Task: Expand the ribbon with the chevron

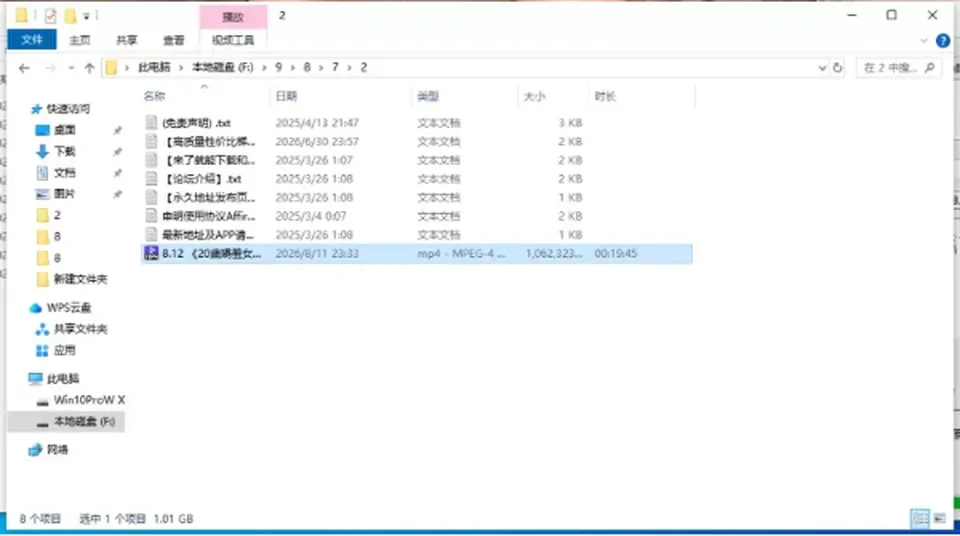Action: (x=923, y=41)
